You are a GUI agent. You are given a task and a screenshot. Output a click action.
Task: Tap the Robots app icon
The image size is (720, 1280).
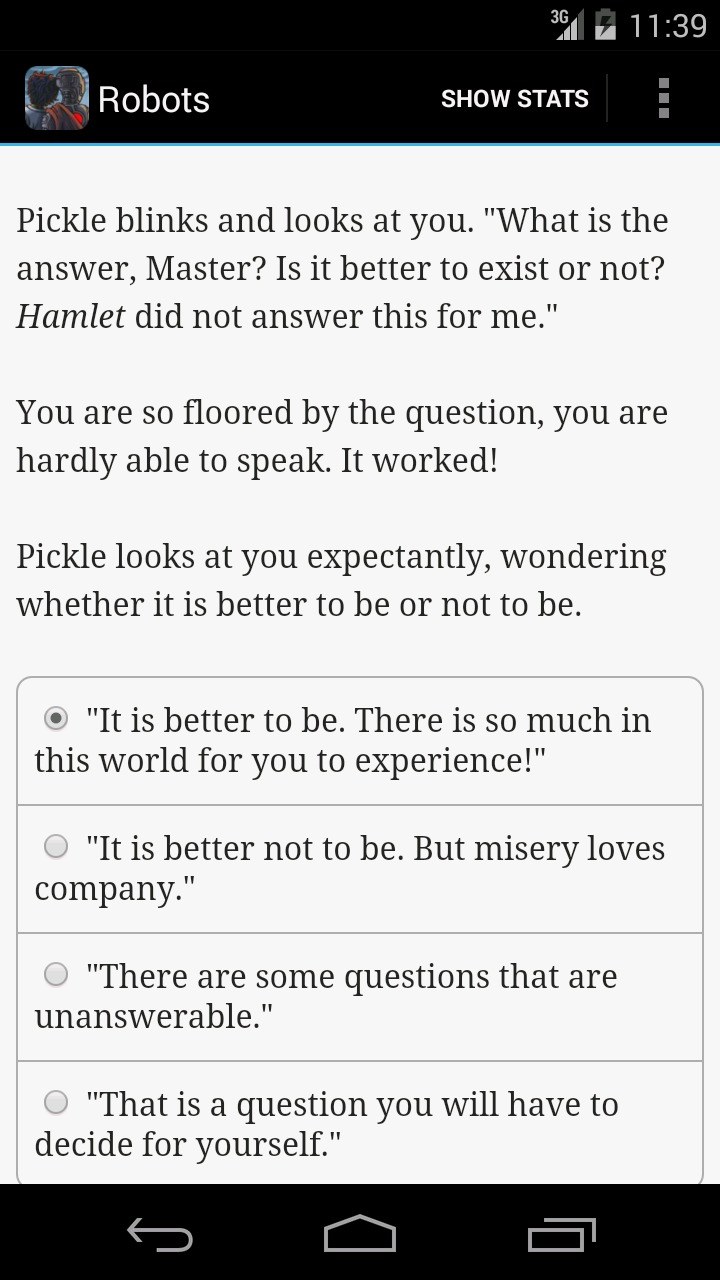click(57, 98)
